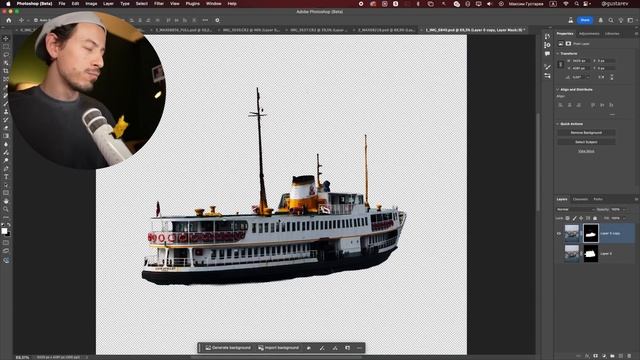
Task: Collapse the Align and Distribute section
Action: point(558,89)
